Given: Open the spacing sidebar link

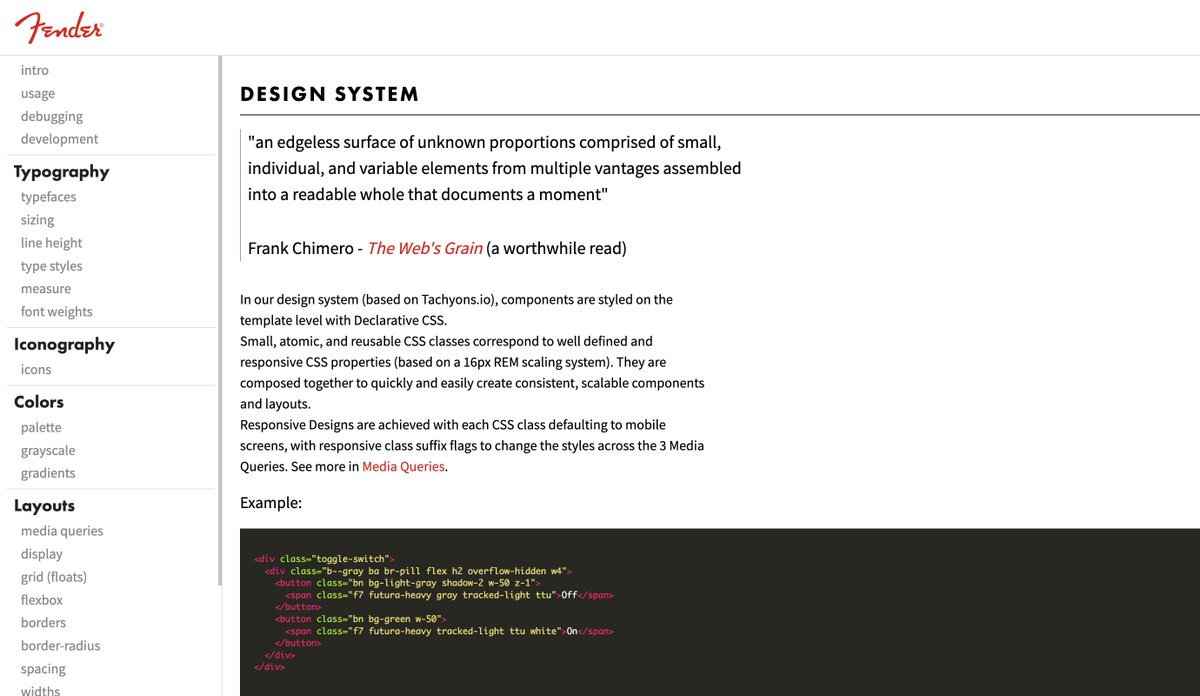Looking at the screenshot, I should (43, 669).
